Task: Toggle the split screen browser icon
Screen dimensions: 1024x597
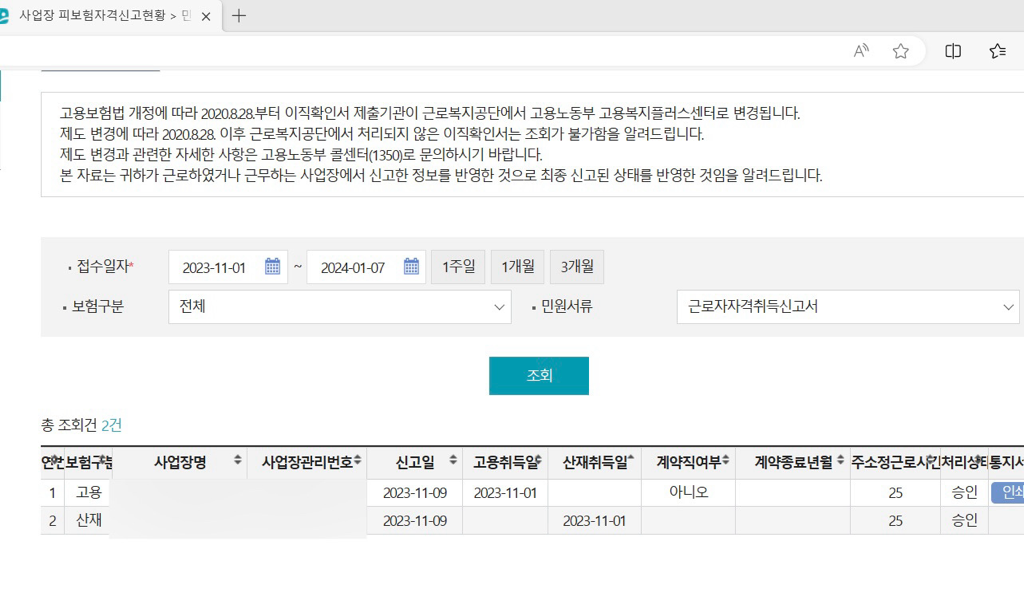Action: pyautogui.click(x=953, y=51)
